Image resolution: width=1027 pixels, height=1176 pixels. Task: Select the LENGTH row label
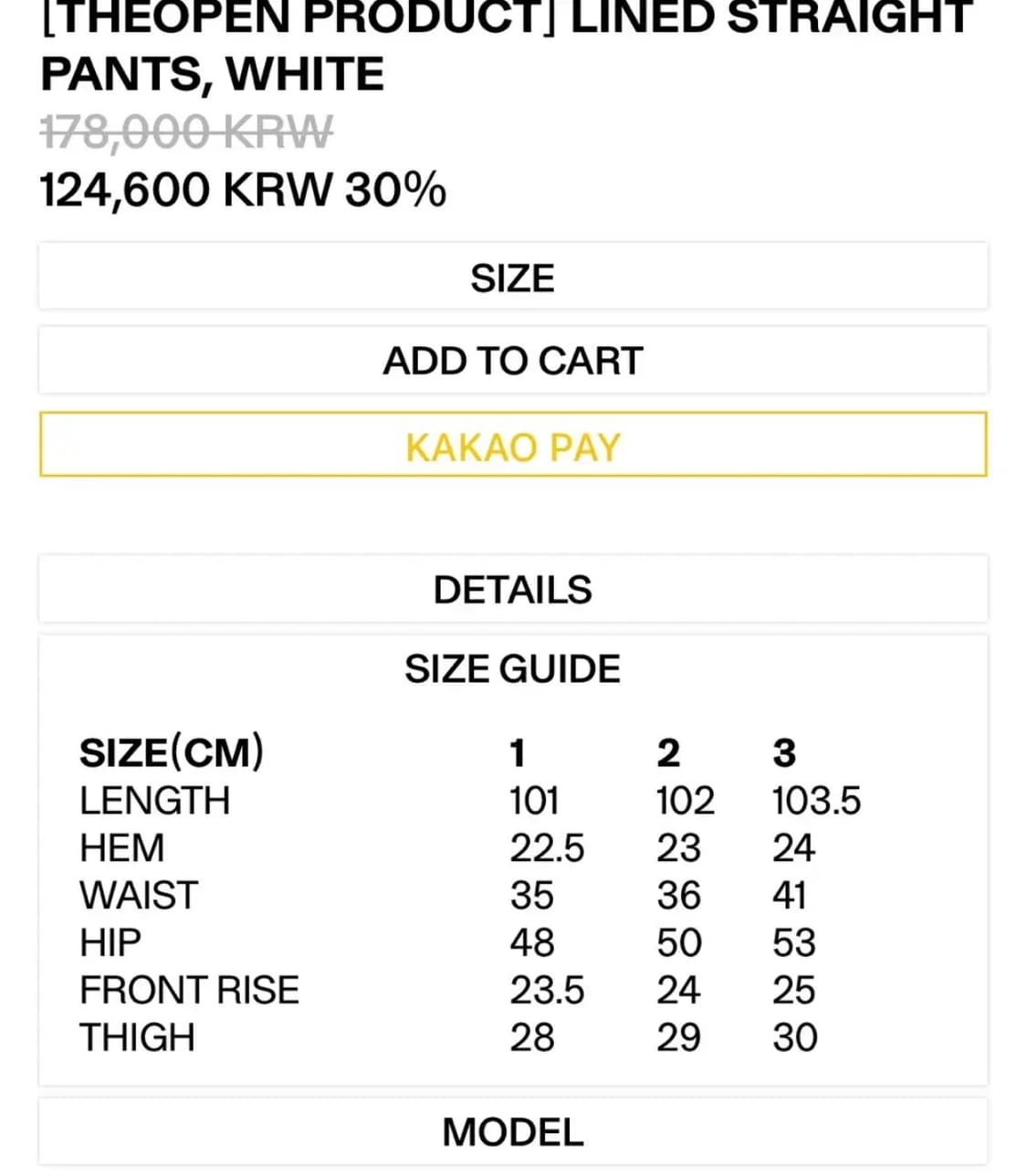(154, 801)
